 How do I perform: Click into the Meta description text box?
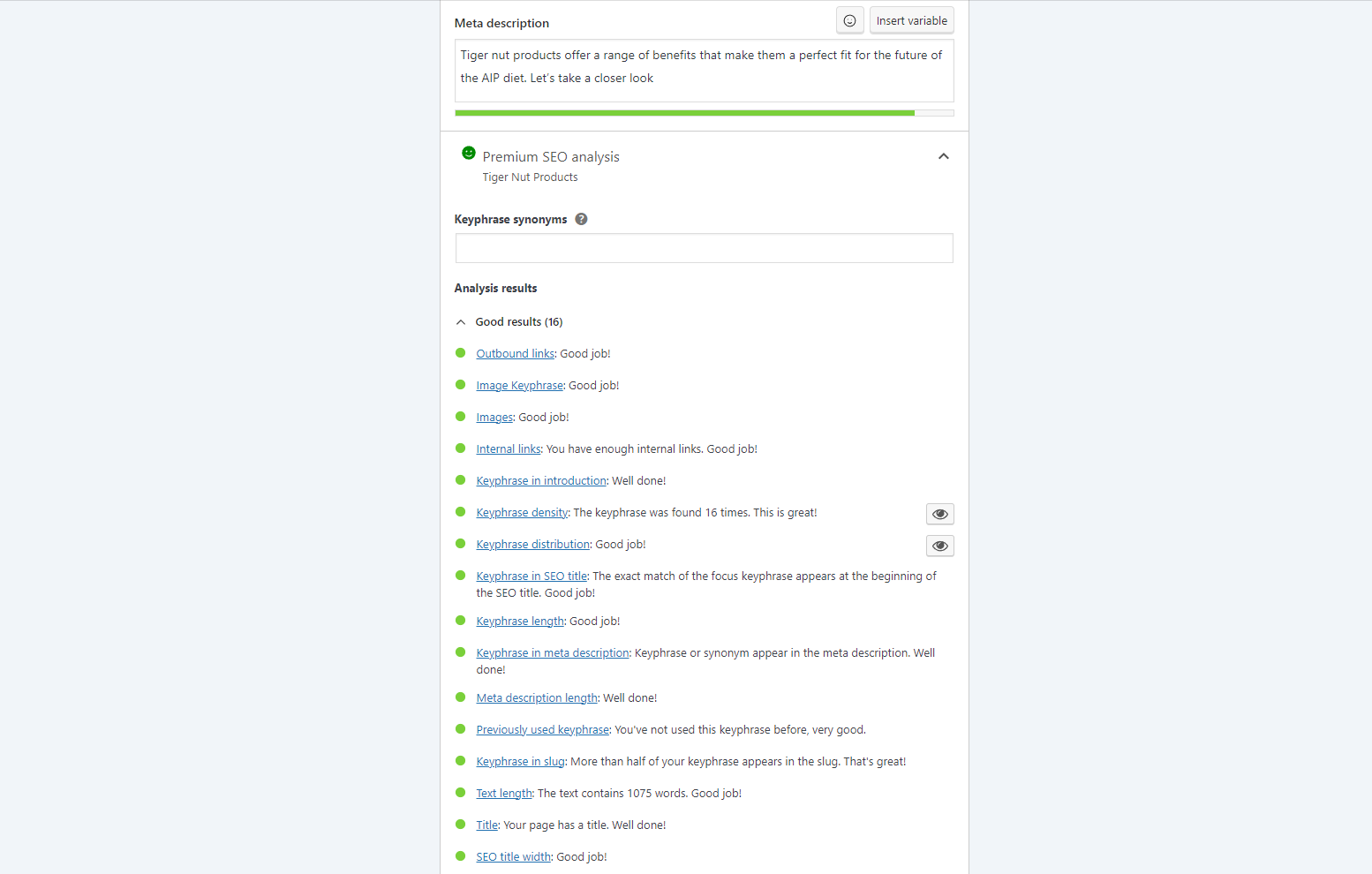pyautogui.click(x=704, y=71)
